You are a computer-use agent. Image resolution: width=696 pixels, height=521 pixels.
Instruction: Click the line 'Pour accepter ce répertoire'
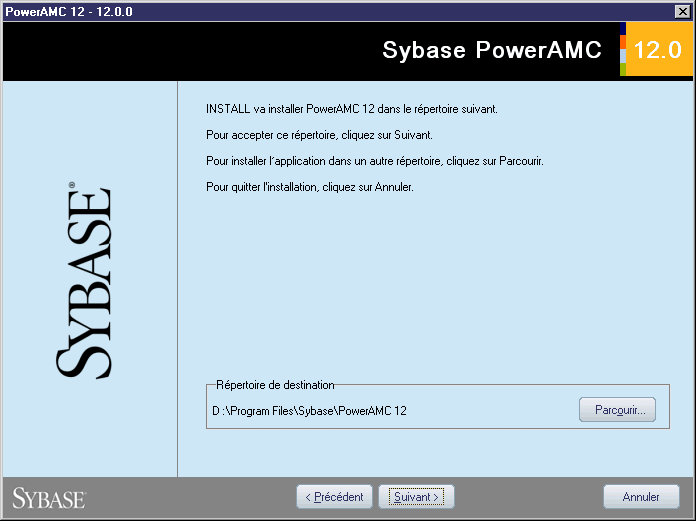(319, 135)
